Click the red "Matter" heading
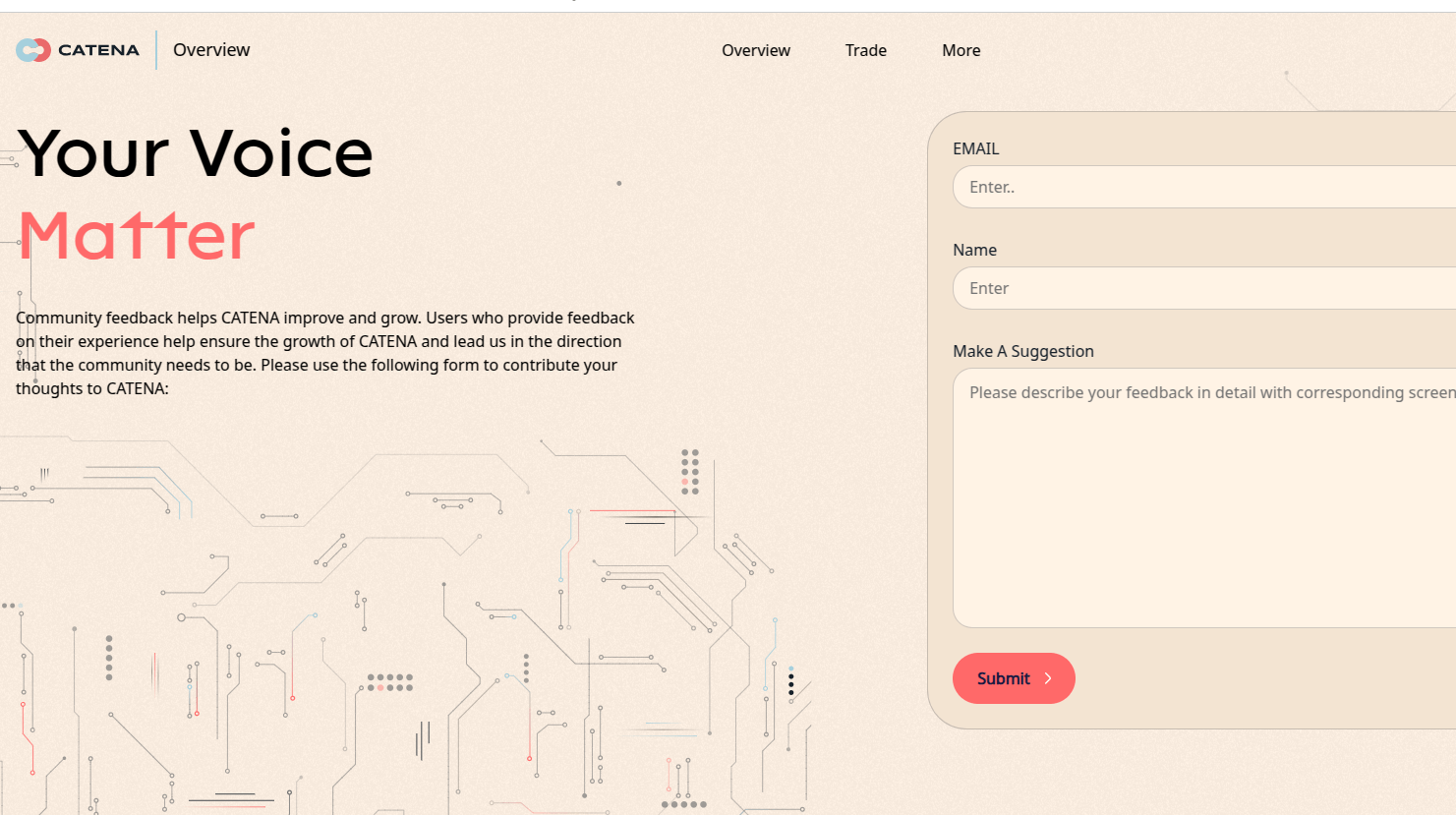Image resolution: width=1456 pixels, height=815 pixels. tap(137, 235)
